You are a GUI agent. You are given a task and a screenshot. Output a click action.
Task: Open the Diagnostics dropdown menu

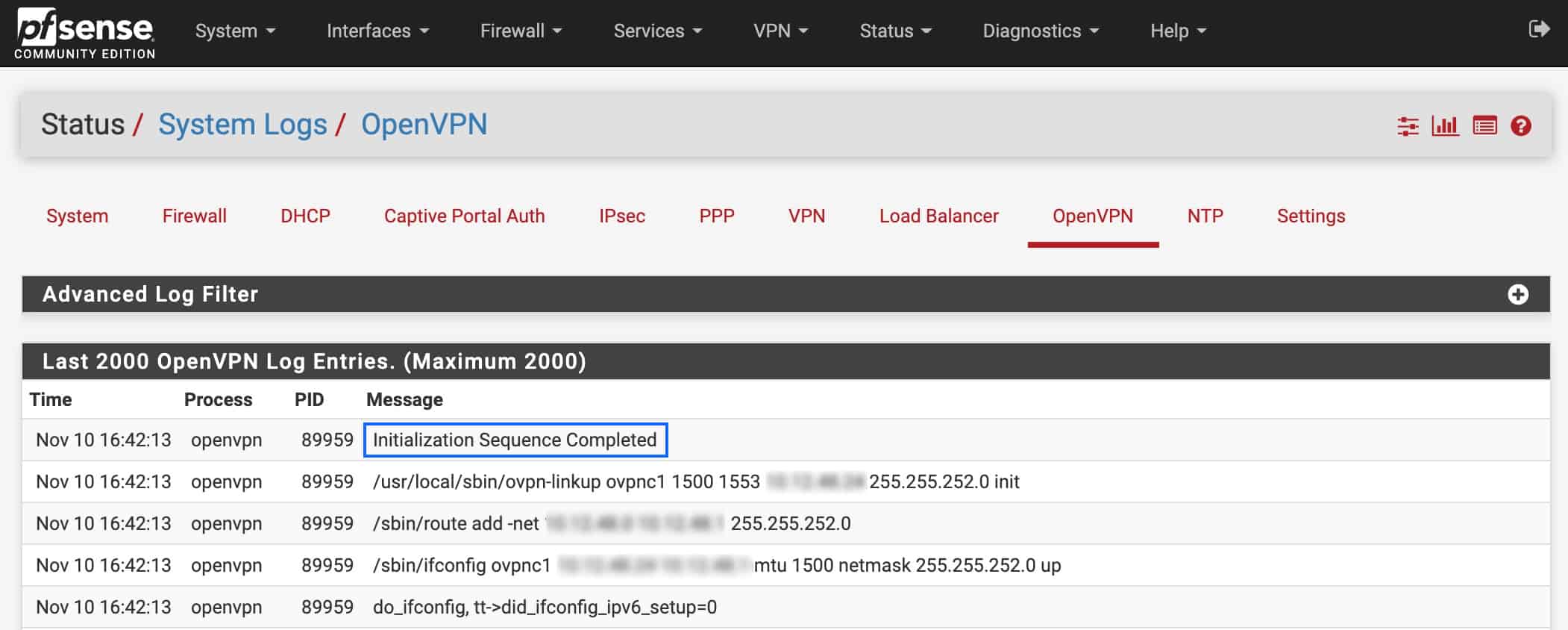1041,31
